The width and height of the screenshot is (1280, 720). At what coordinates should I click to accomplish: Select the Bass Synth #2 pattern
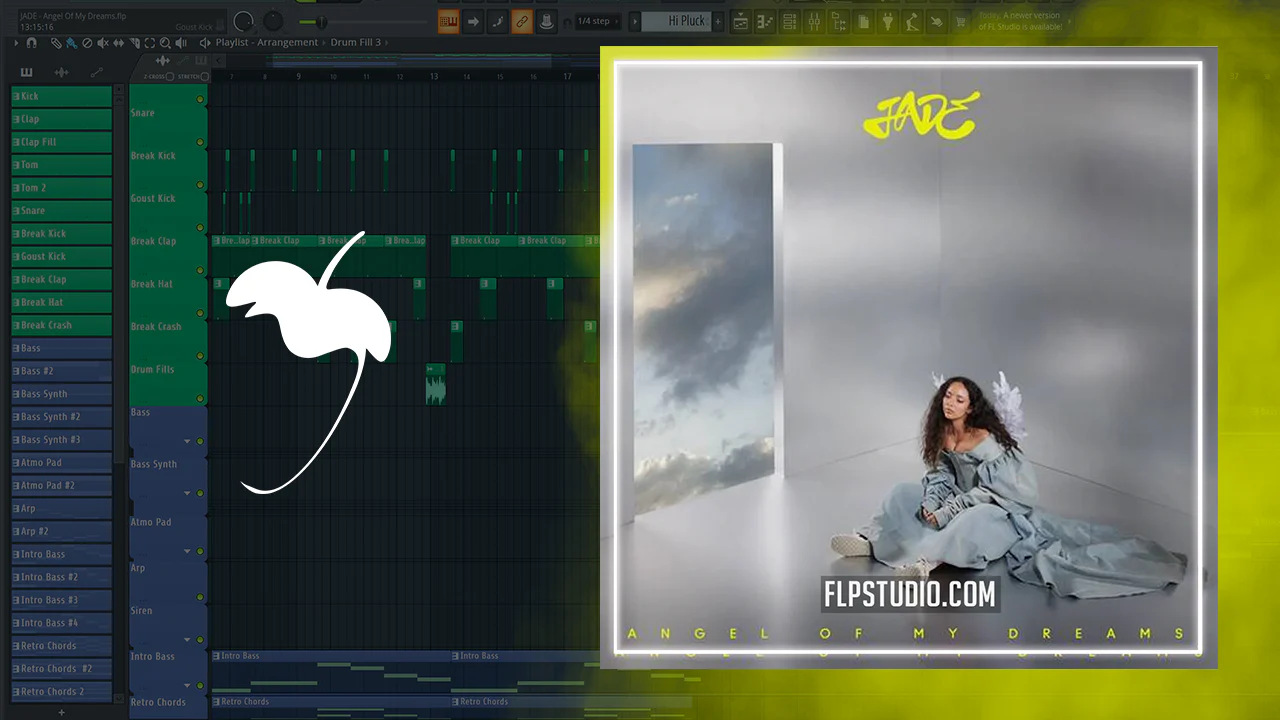(61, 417)
